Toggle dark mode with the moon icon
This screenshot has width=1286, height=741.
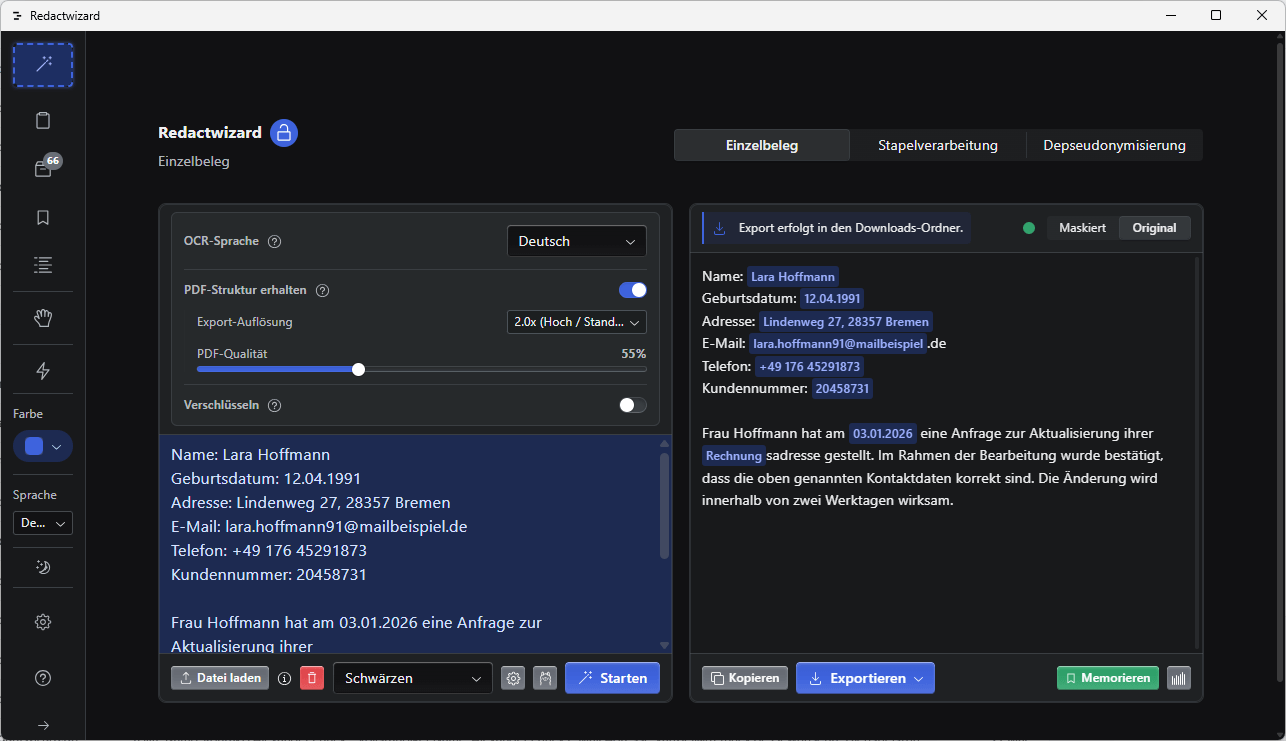coord(43,567)
